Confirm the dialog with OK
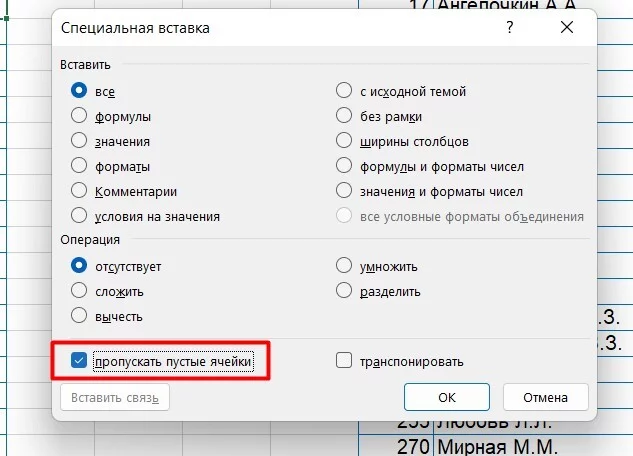 pyautogui.click(x=447, y=397)
